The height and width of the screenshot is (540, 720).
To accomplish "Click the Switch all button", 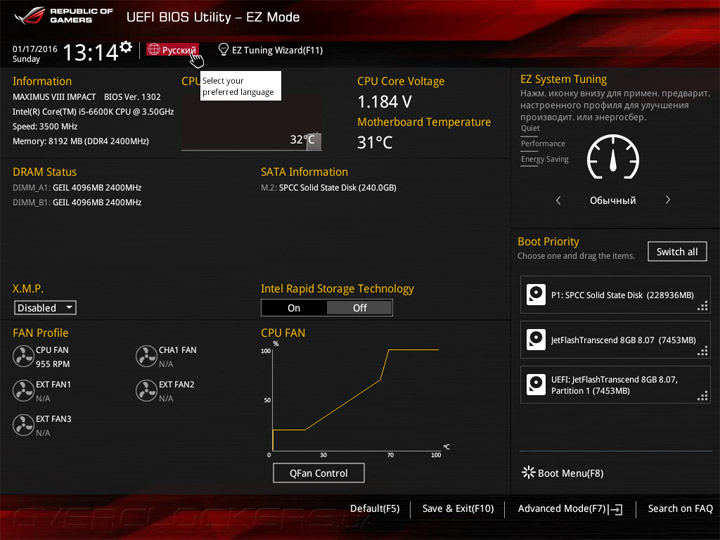I will (677, 252).
